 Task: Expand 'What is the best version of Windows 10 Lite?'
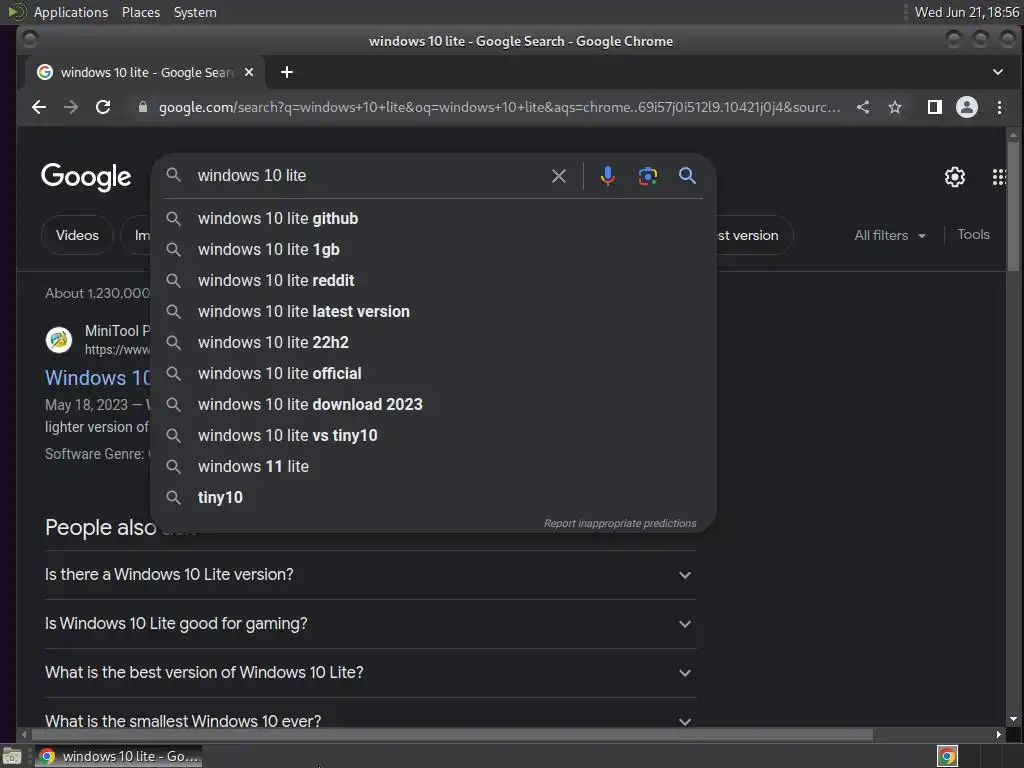click(370, 673)
